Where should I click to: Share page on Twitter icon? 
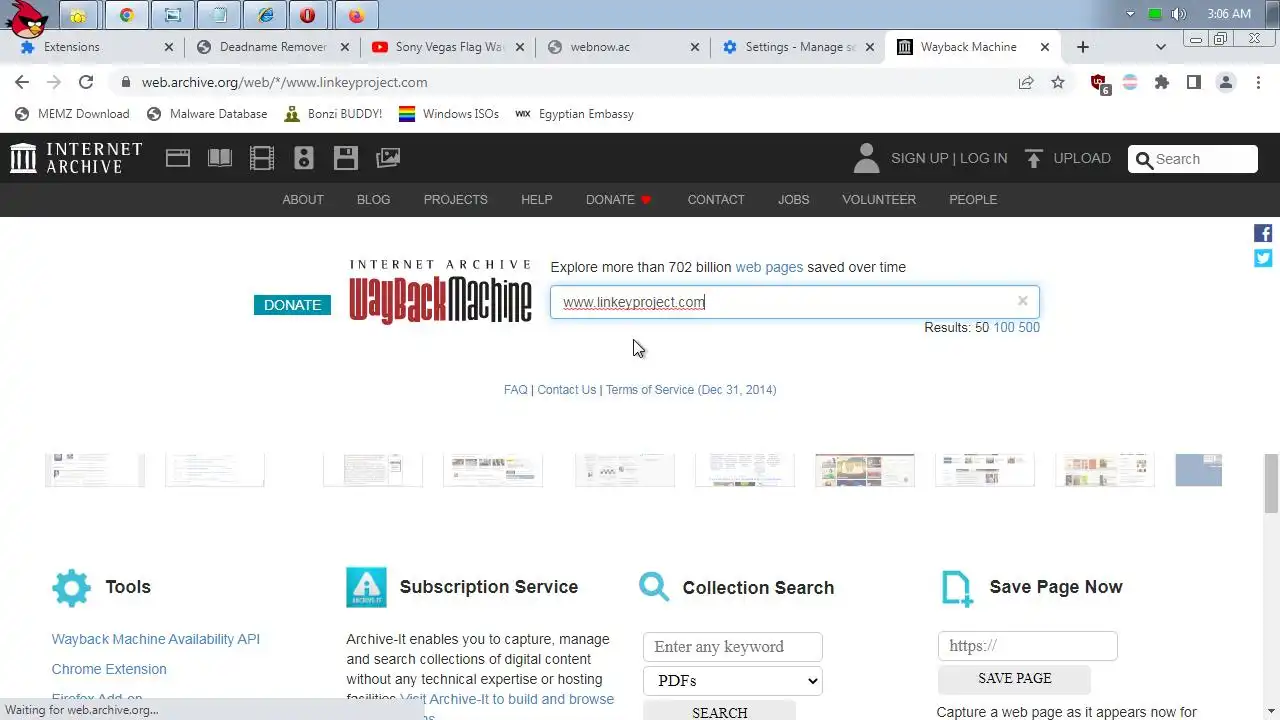(1263, 258)
